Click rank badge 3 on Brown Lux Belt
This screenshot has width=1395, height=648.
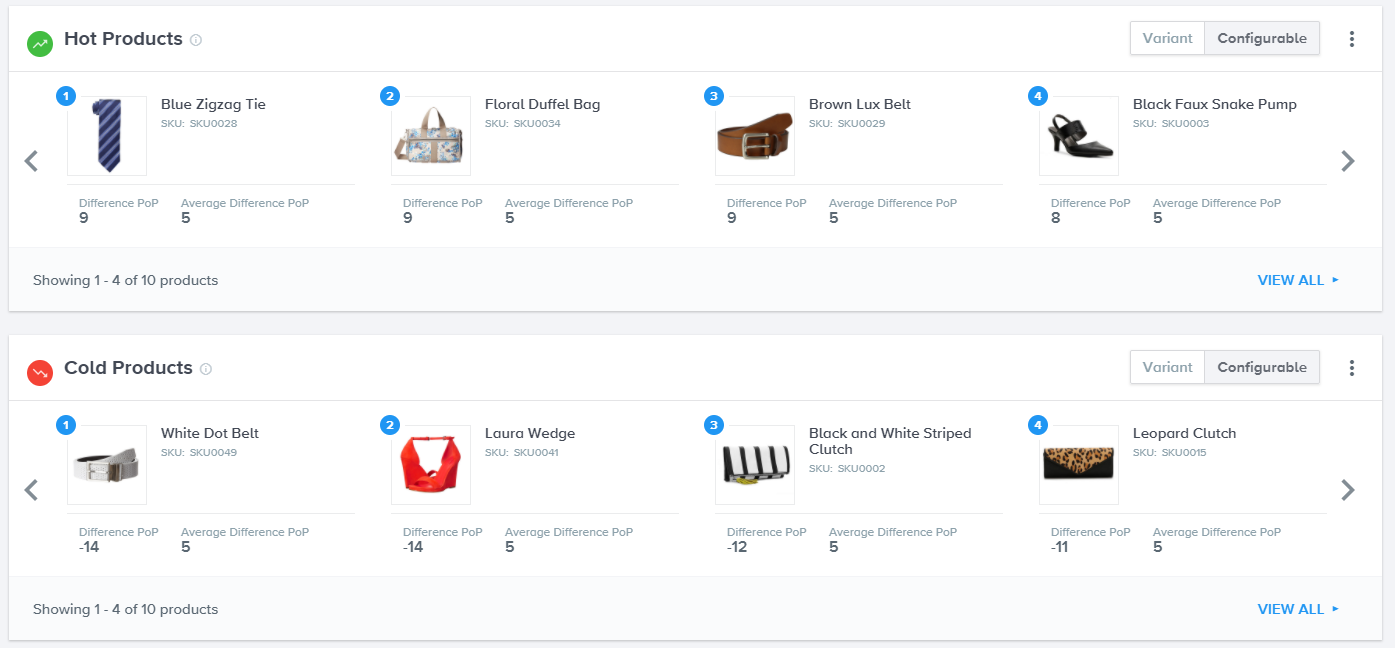(713, 96)
